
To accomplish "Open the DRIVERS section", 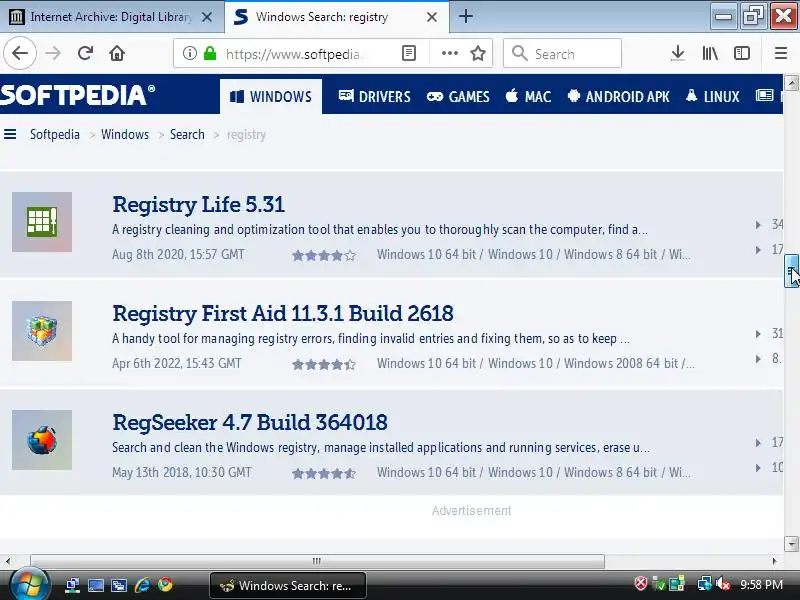I will pyautogui.click(x=374, y=96).
